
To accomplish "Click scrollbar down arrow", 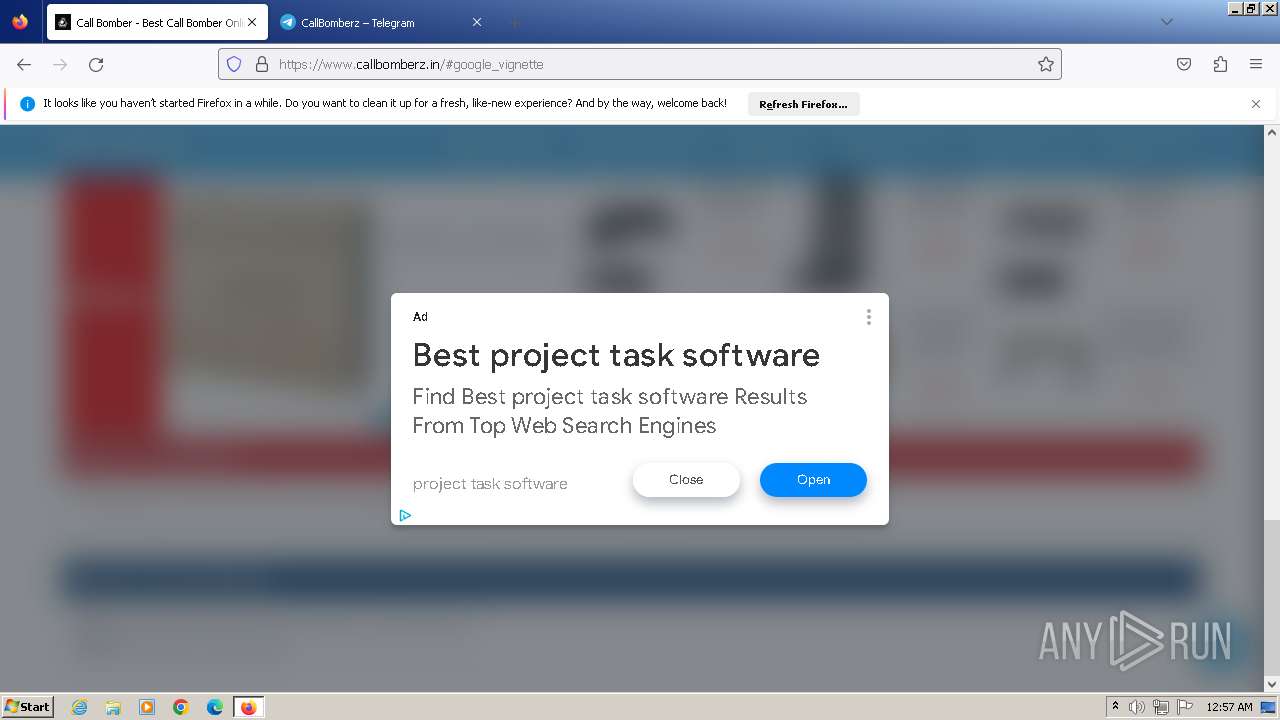I will point(1272,685).
